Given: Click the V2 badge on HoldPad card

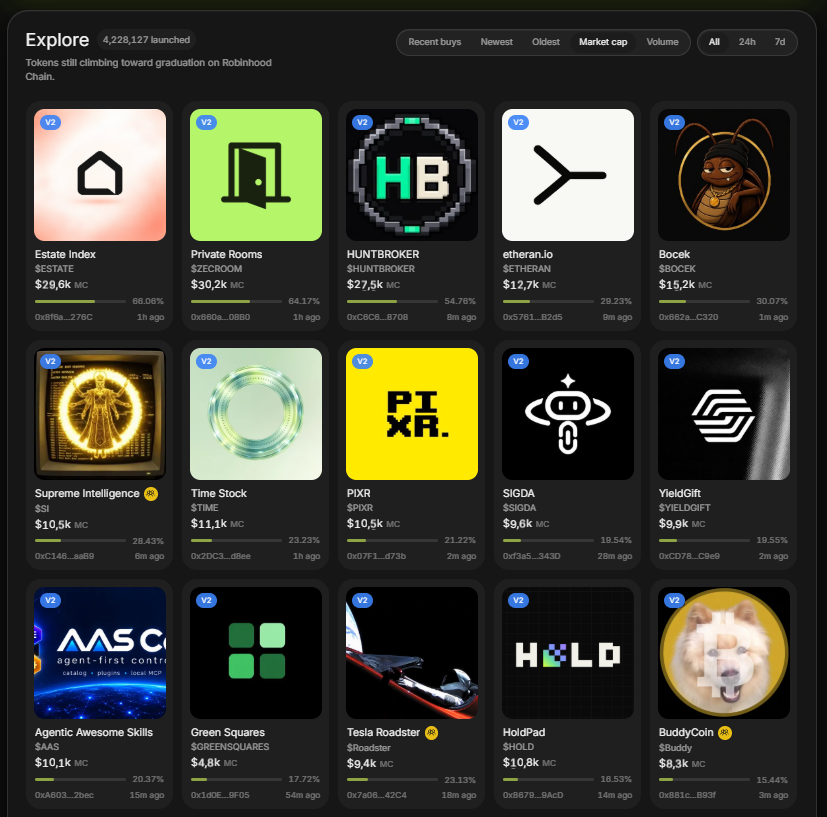Looking at the screenshot, I should click(x=519, y=600).
